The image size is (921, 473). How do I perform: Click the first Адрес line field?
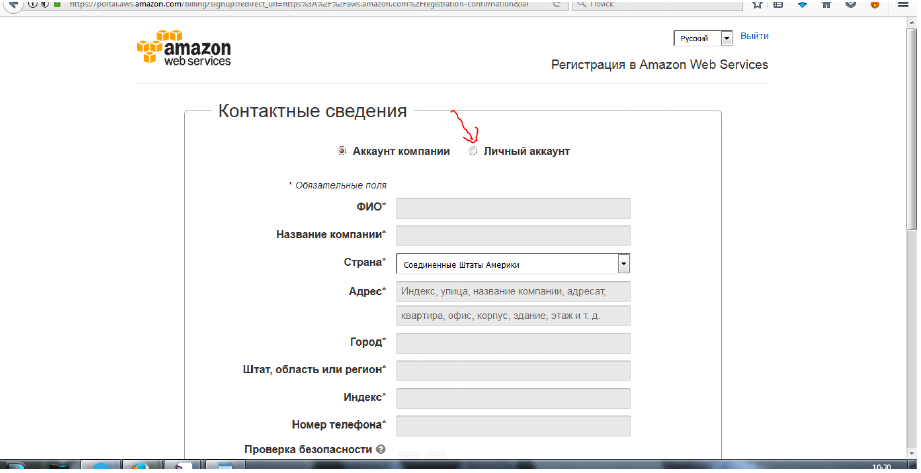513,291
